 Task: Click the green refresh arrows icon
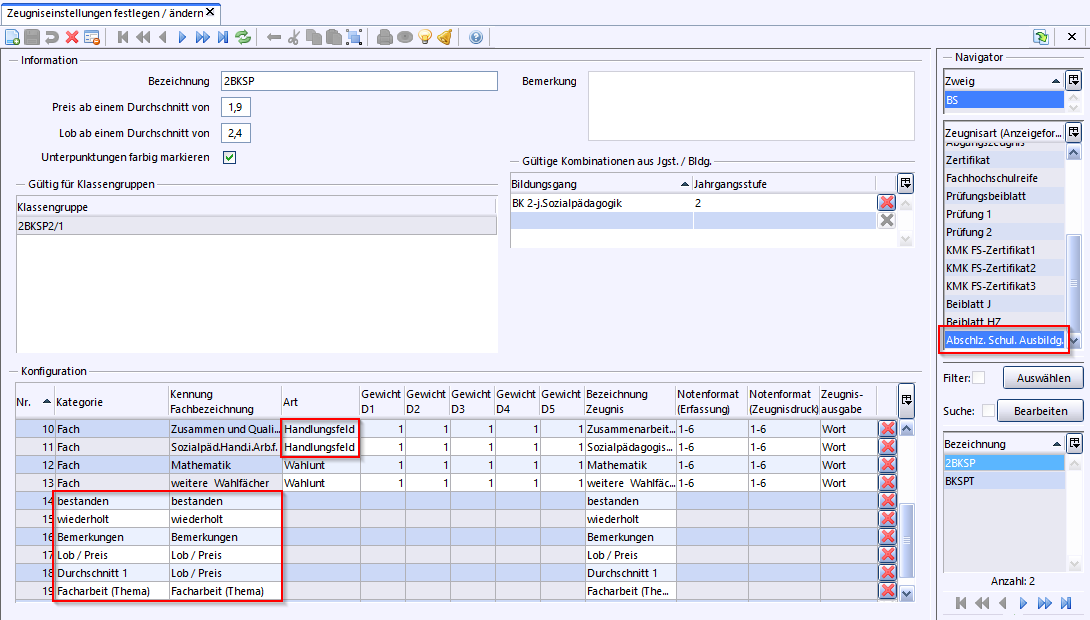pos(242,37)
